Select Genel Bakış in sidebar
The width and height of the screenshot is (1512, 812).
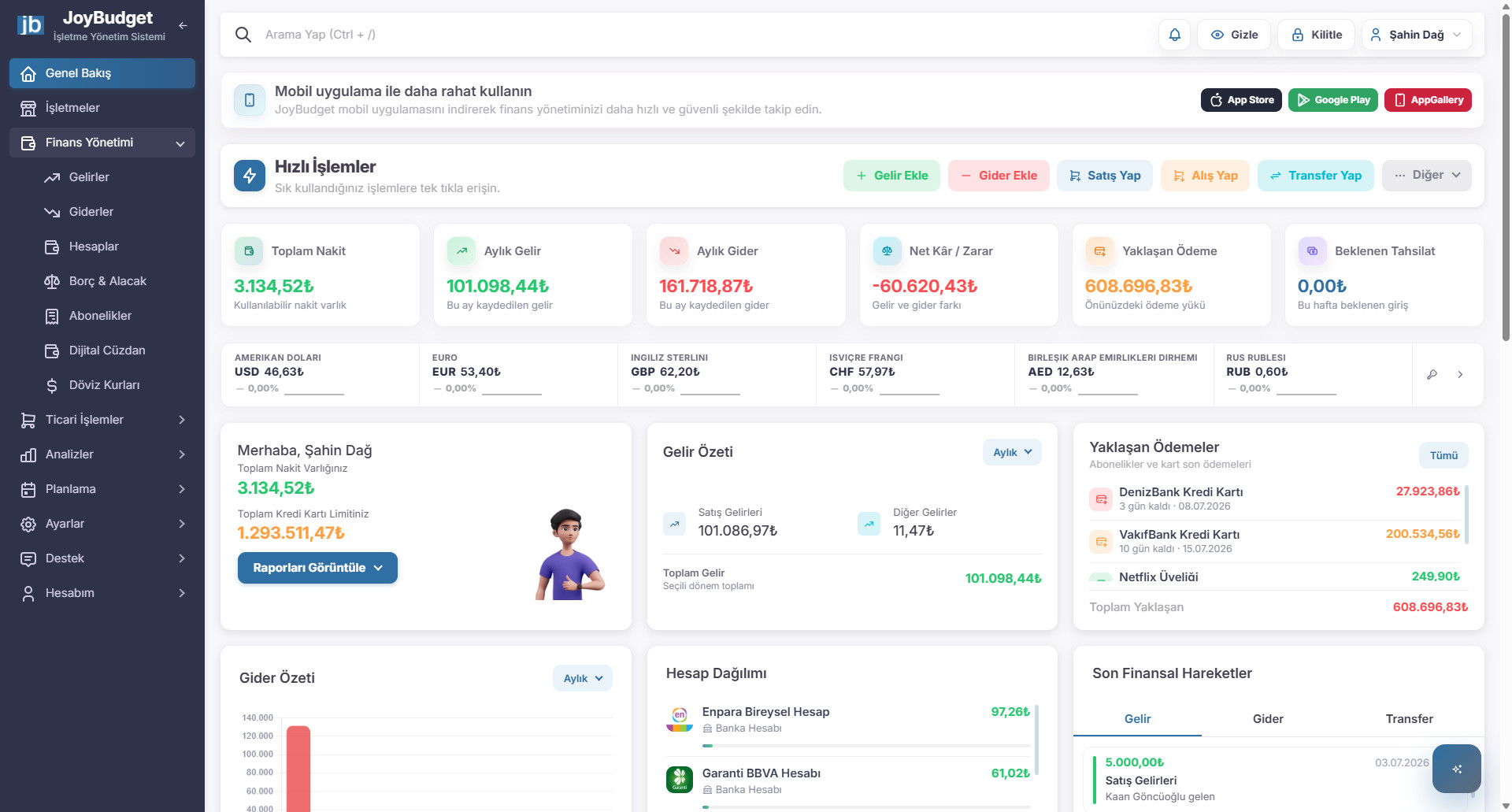click(x=102, y=73)
